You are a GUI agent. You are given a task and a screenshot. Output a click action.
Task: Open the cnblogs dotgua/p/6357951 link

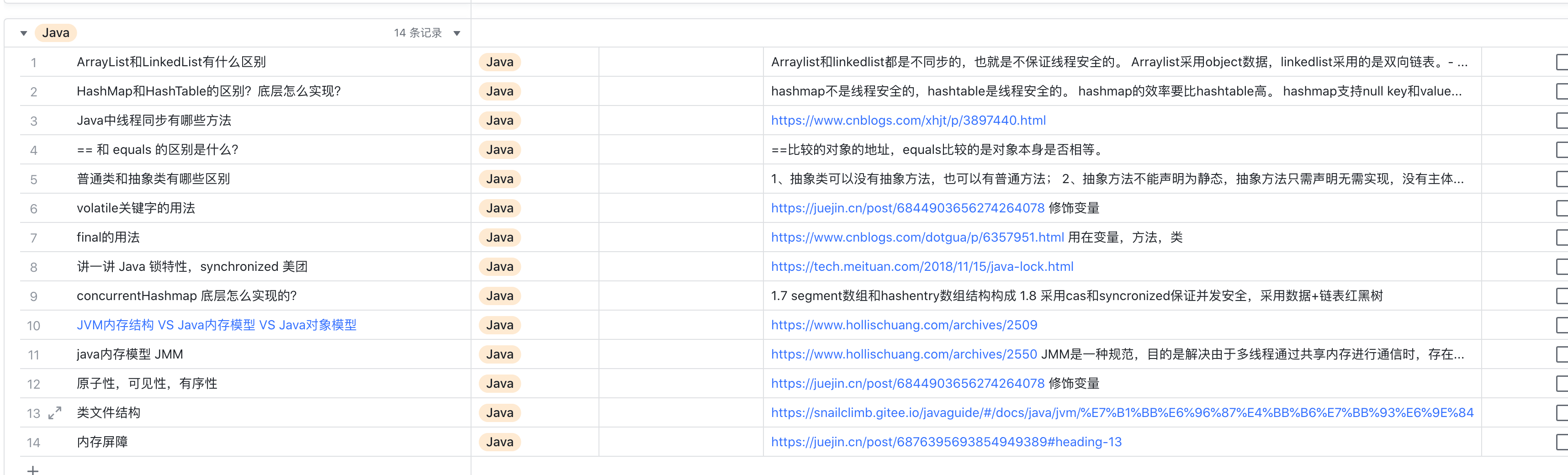pyautogui.click(x=917, y=237)
